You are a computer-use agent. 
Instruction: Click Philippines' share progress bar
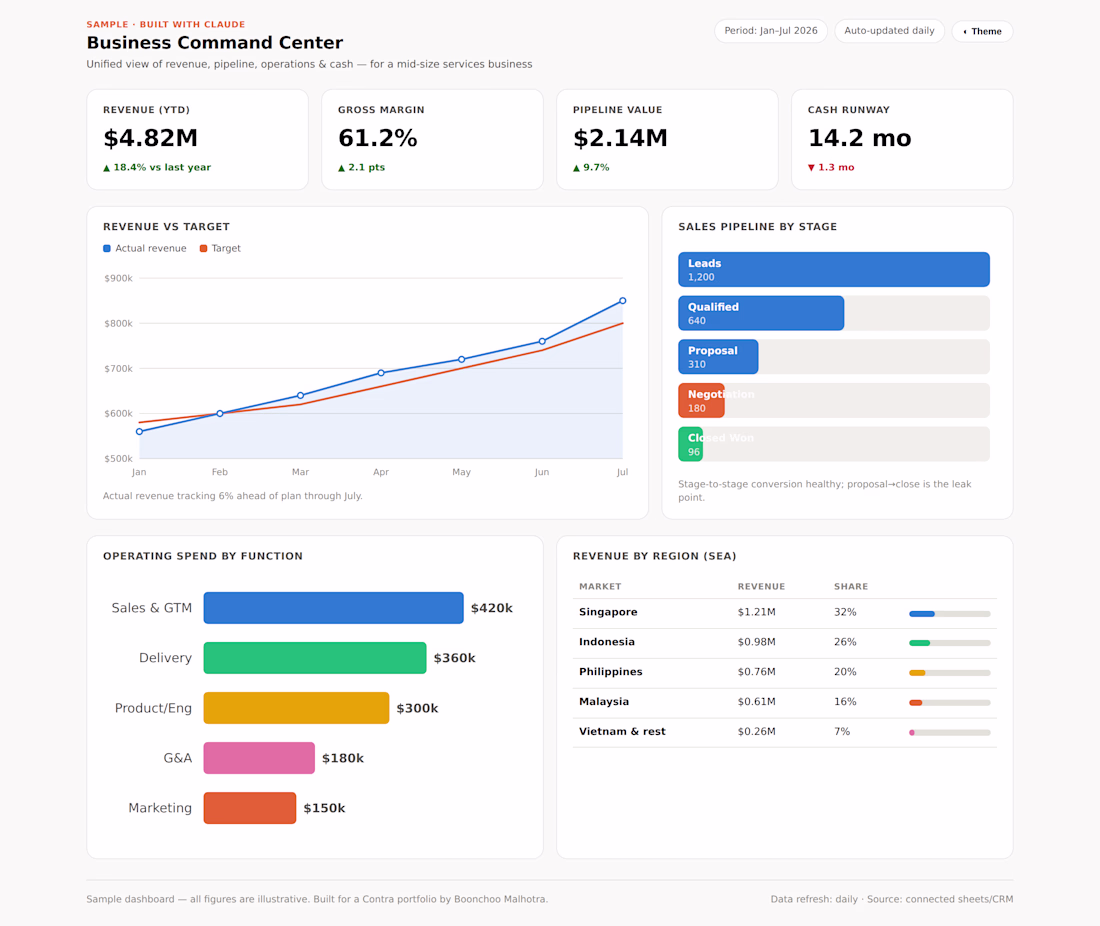coord(950,673)
